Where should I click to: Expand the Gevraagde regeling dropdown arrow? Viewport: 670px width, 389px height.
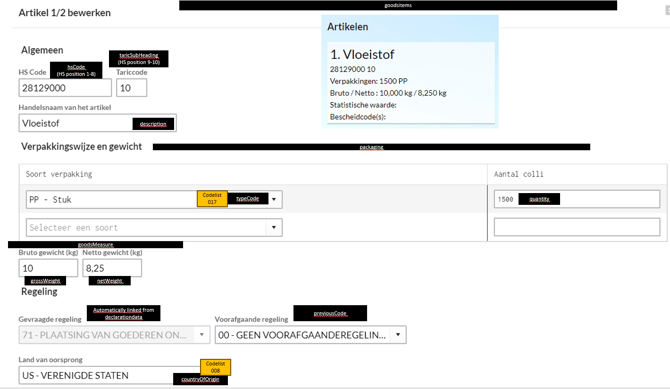tap(202, 335)
